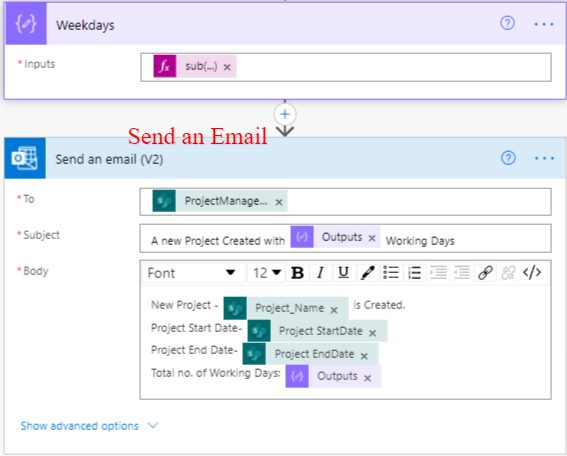
Task: Open help for Send an email action
Action: point(508,158)
